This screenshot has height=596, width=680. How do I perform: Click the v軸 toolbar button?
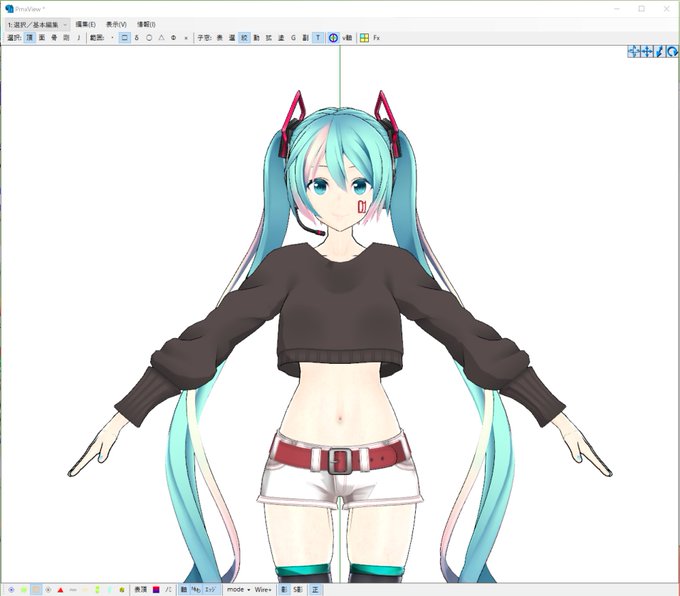pyautogui.click(x=347, y=38)
